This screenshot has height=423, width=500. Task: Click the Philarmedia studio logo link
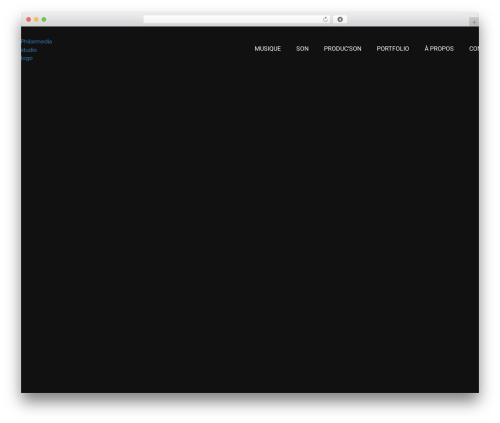pyautogui.click(x=36, y=50)
